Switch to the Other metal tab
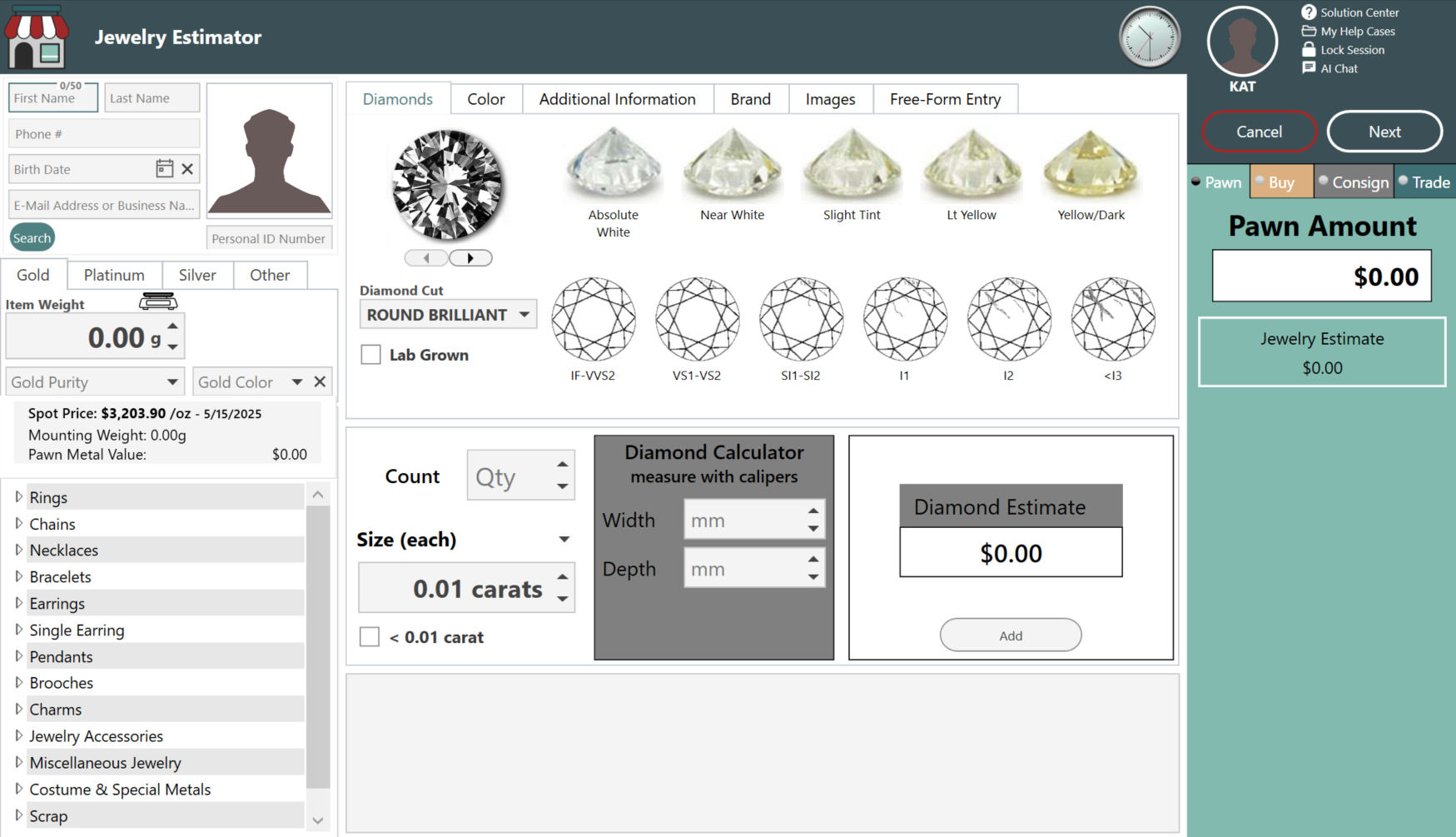 click(x=270, y=275)
